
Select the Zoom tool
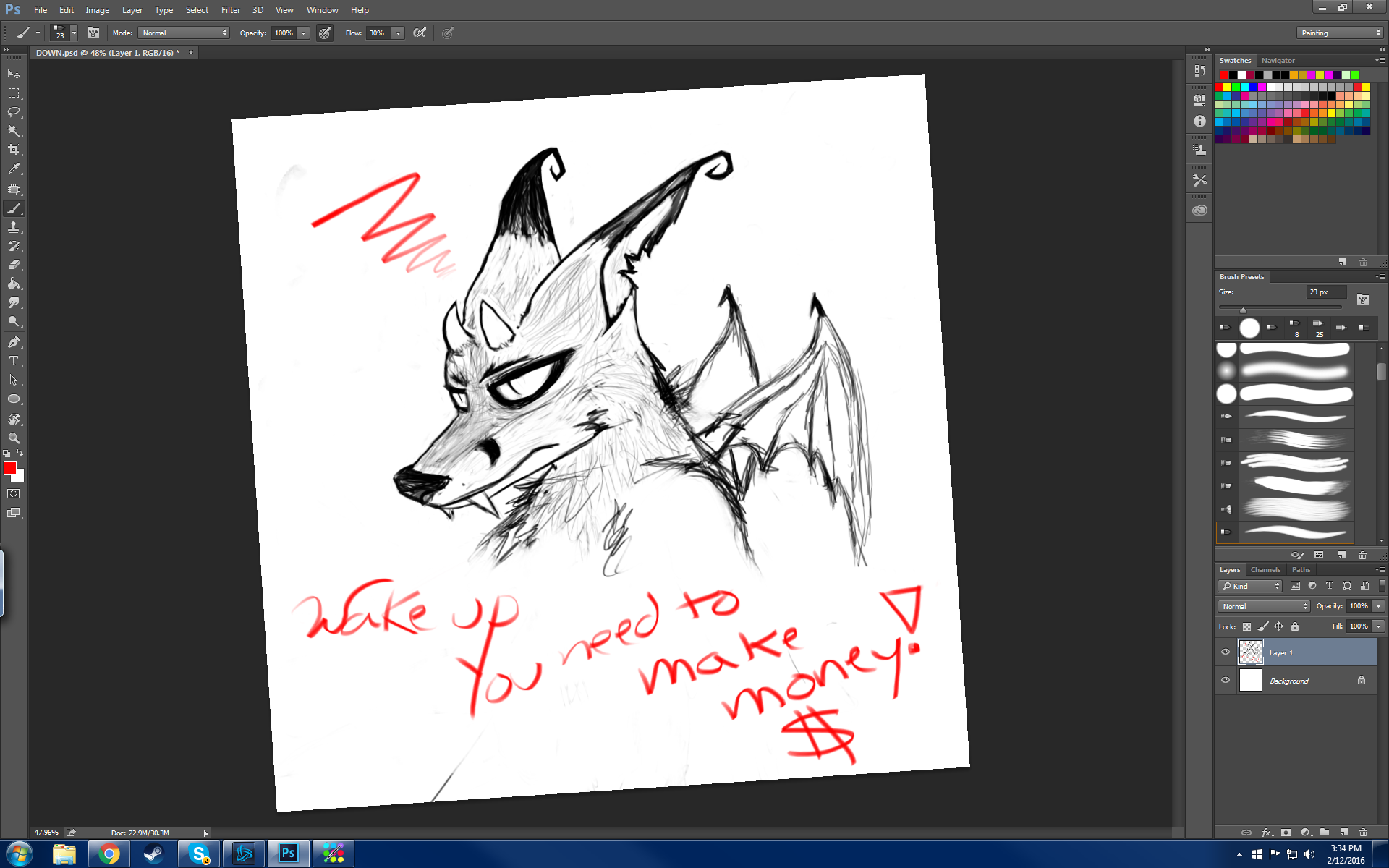coord(14,438)
